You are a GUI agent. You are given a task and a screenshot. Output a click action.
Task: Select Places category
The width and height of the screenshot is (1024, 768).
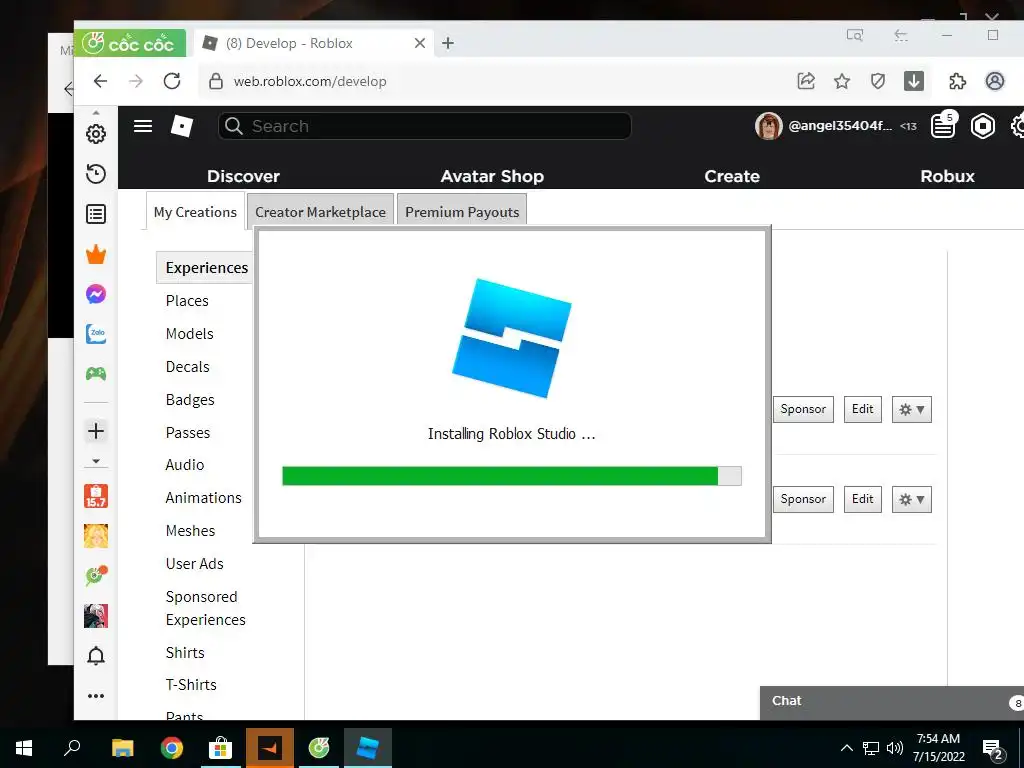[x=187, y=301]
